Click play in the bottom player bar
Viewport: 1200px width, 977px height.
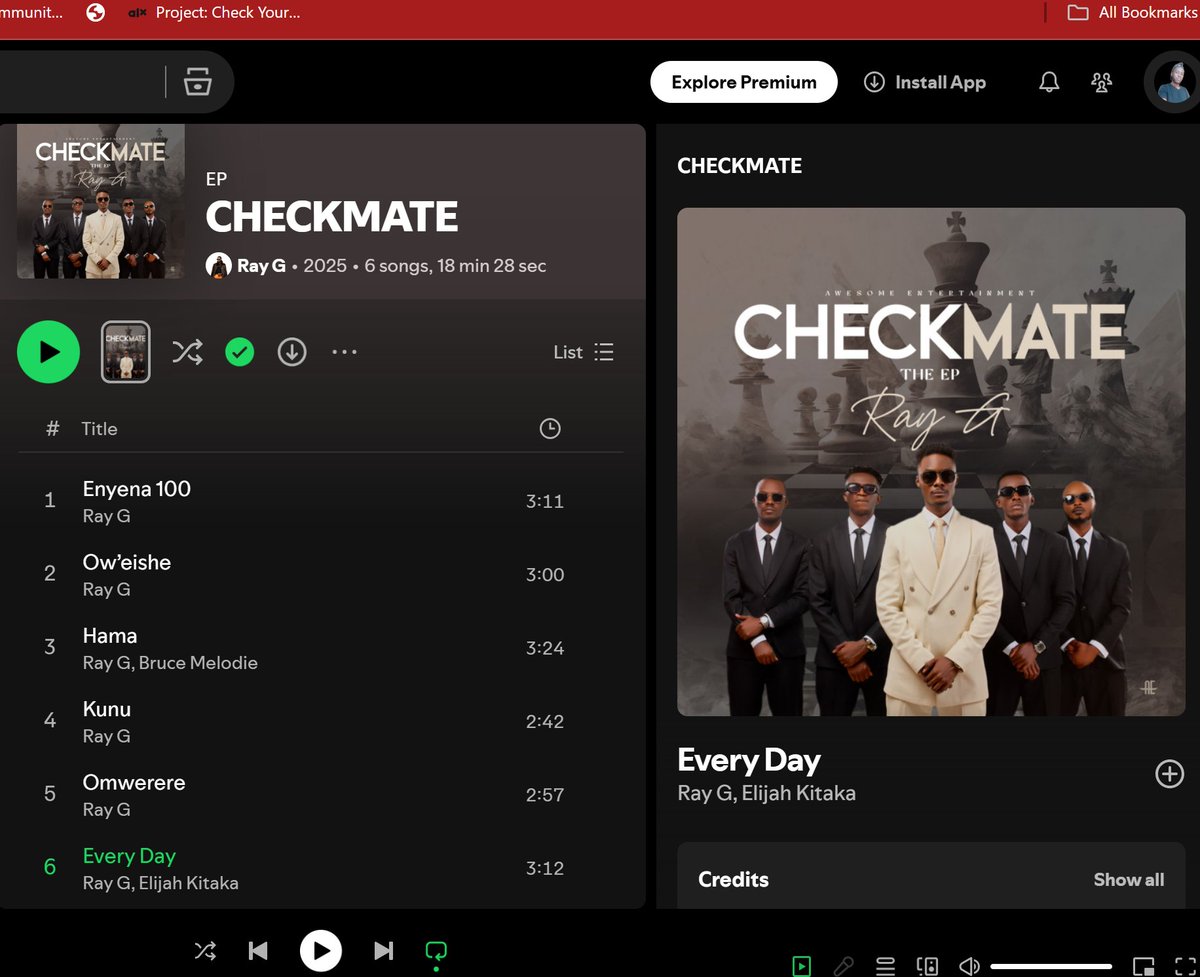coord(320,951)
